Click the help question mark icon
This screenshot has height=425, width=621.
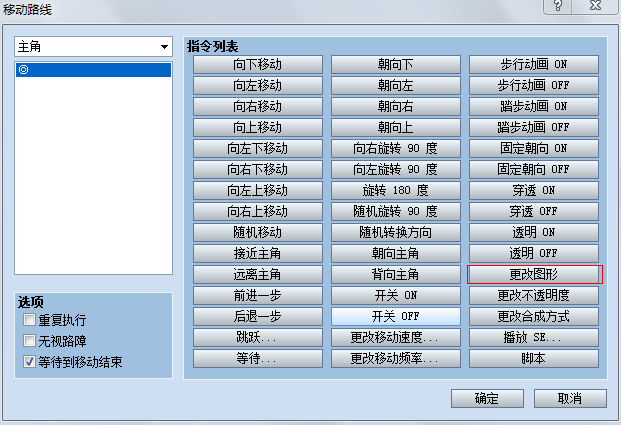(558, 6)
